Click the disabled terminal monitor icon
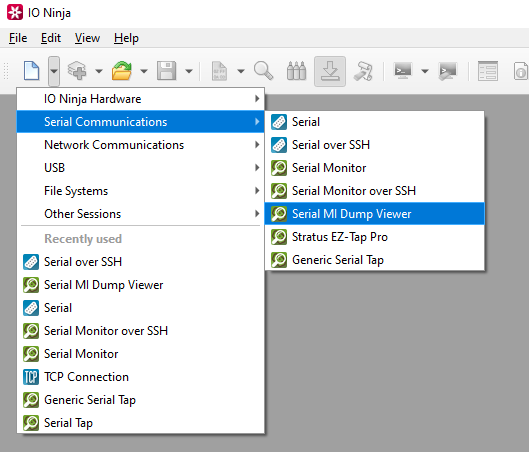 coord(447,71)
